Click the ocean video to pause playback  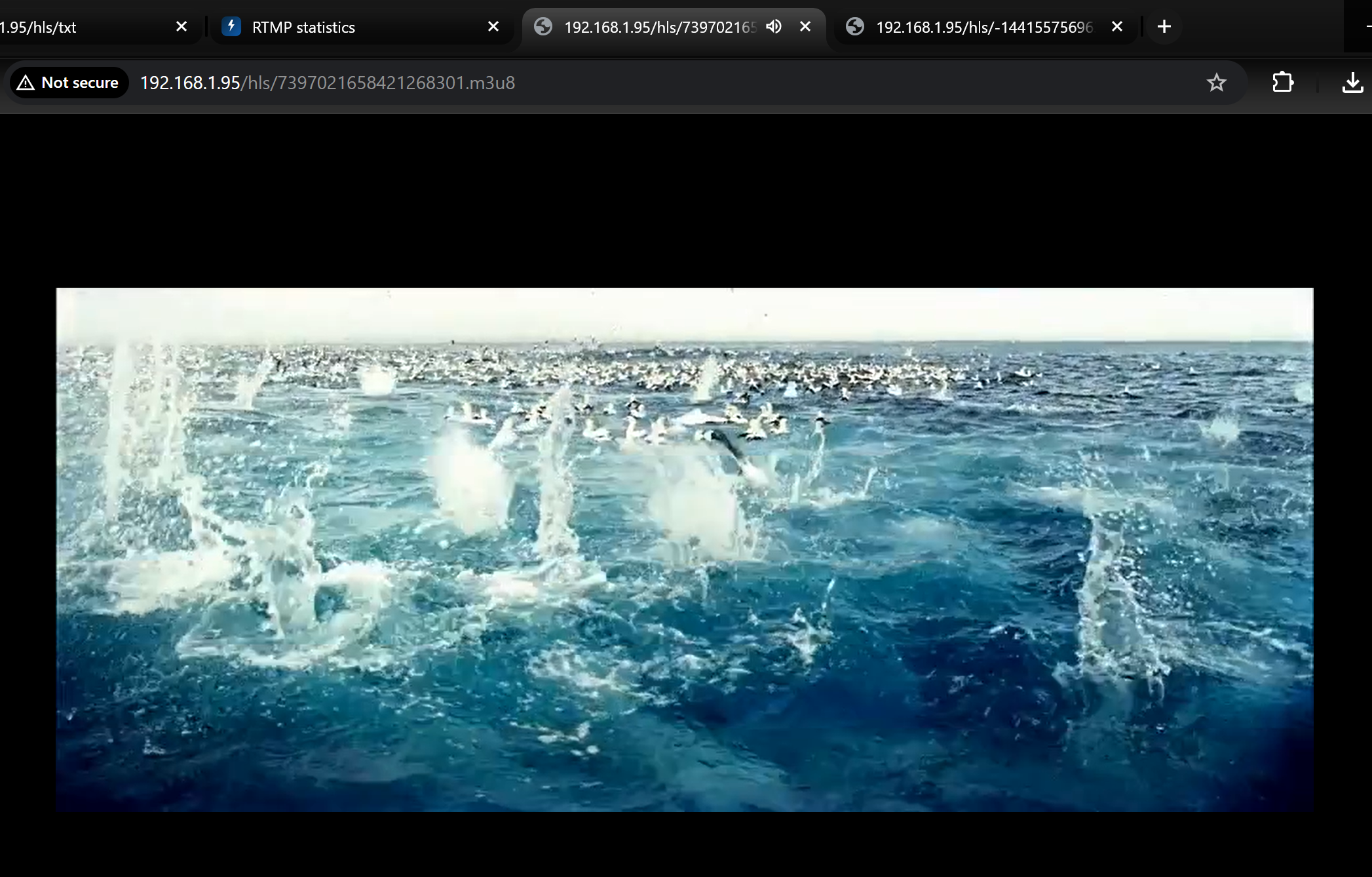coord(684,549)
